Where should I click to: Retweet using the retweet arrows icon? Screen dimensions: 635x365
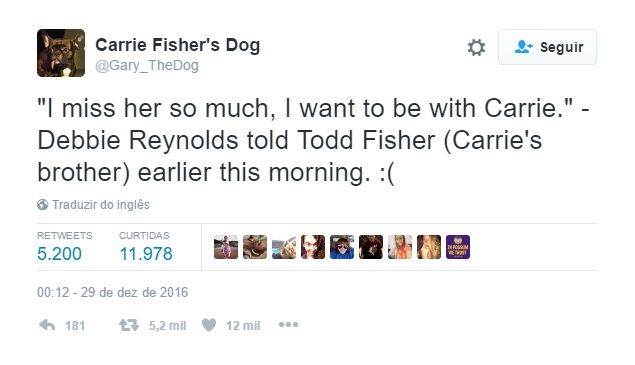(x=129, y=325)
